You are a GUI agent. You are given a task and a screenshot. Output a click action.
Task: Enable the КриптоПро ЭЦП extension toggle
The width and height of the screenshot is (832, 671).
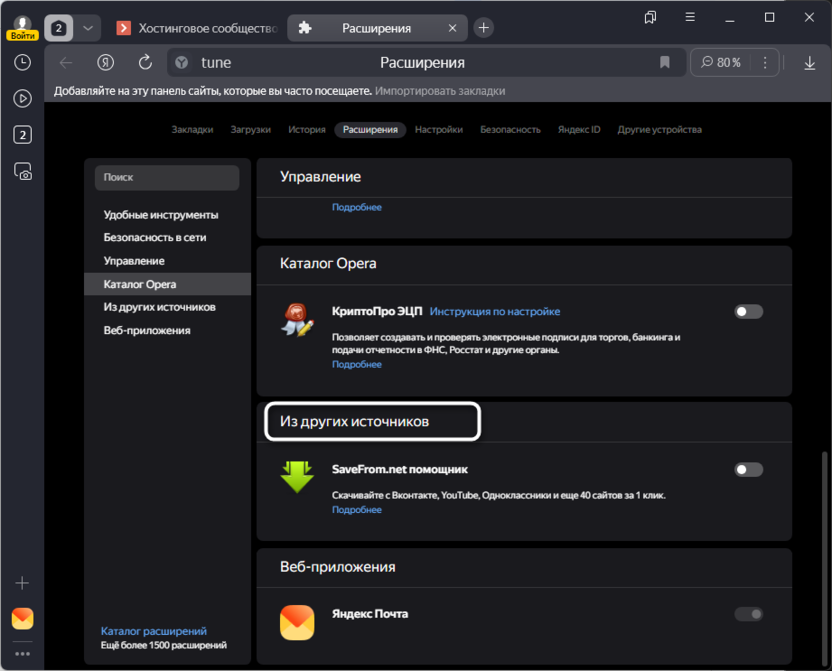point(748,312)
